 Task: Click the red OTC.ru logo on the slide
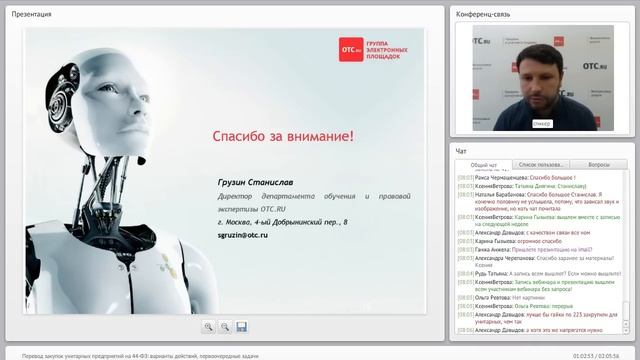[351, 50]
